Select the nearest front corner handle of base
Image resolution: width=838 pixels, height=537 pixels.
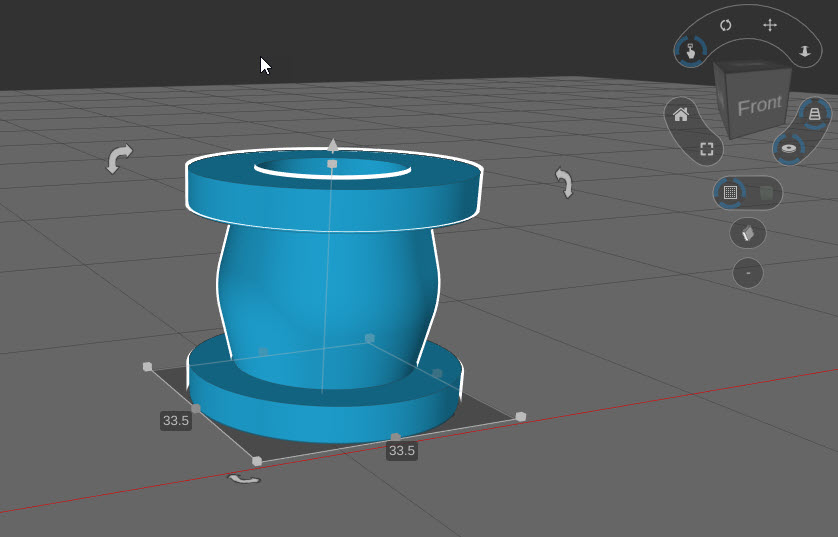click(257, 461)
